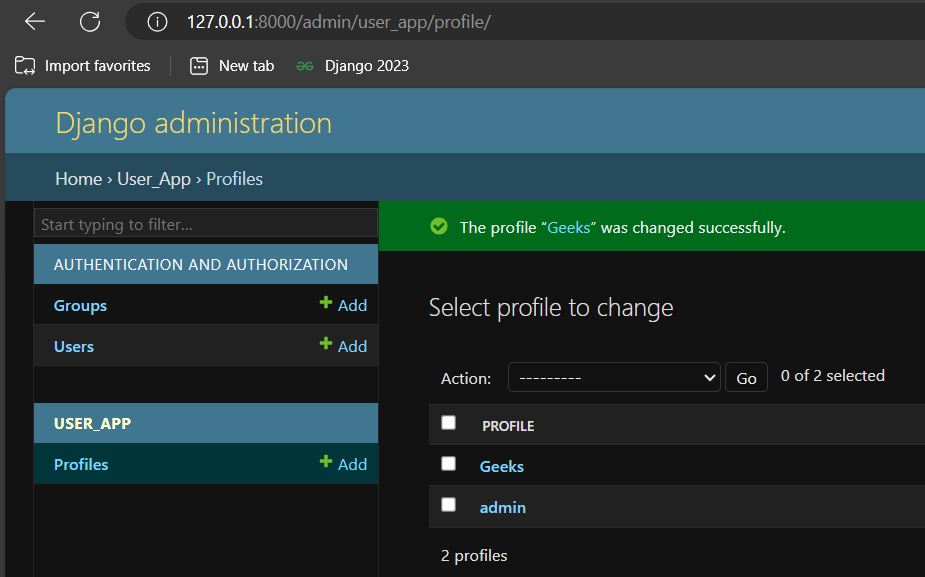Open the Action dropdown menu
Viewport: 925px width, 577px height.
(614, 378)
